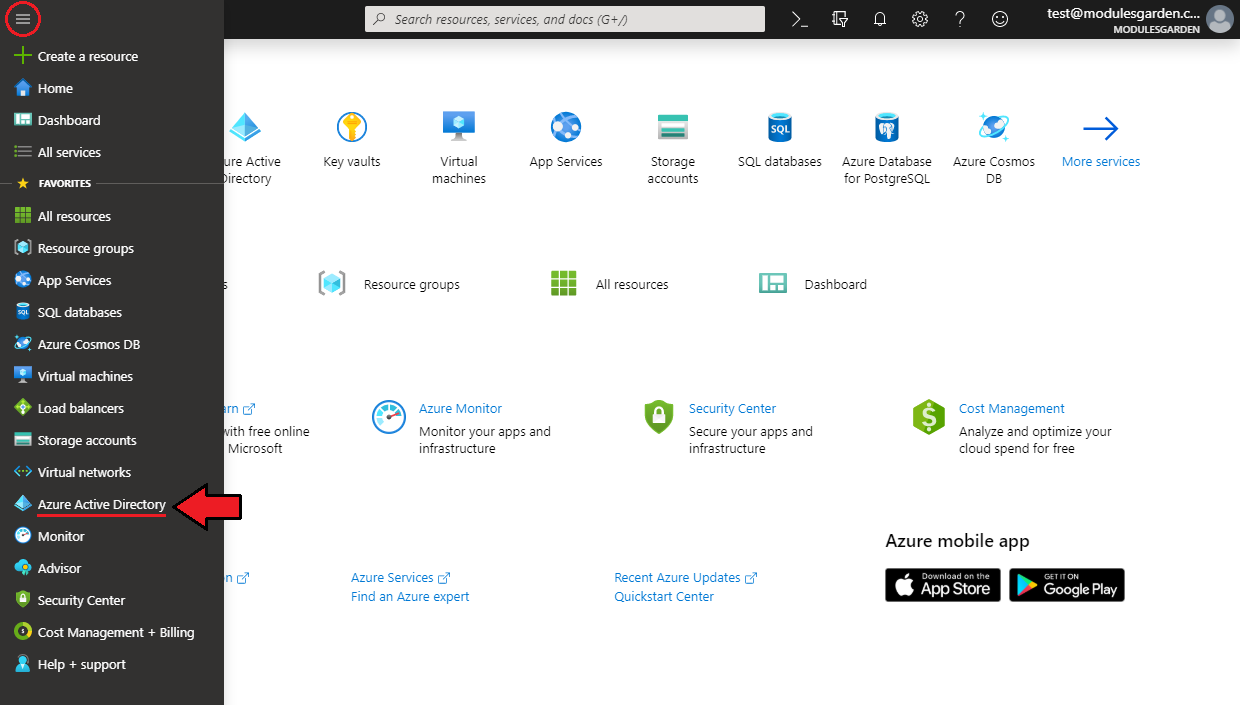Open Resource groups from the sidebar favorites

[x=85, y=248]
